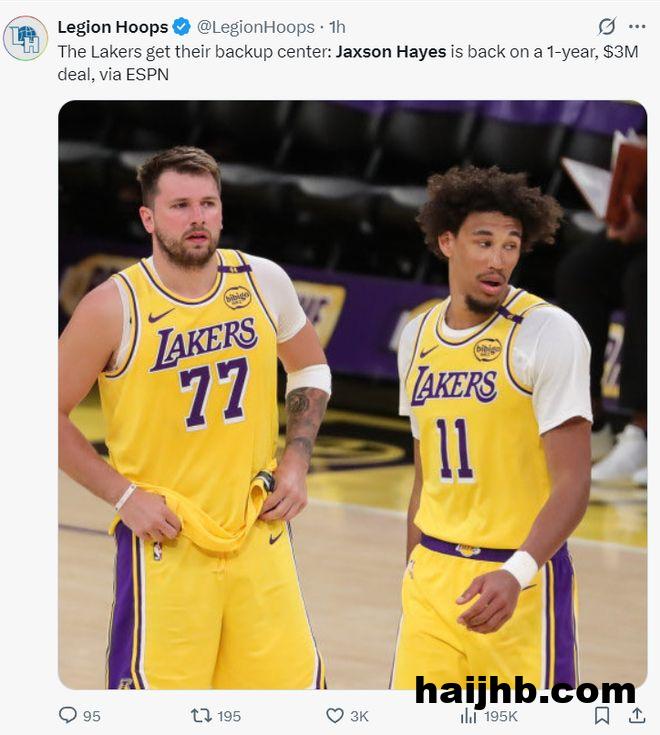The image size is (660, 735).
Task: Click the 95 replies count
Action: tap(92, 716)
